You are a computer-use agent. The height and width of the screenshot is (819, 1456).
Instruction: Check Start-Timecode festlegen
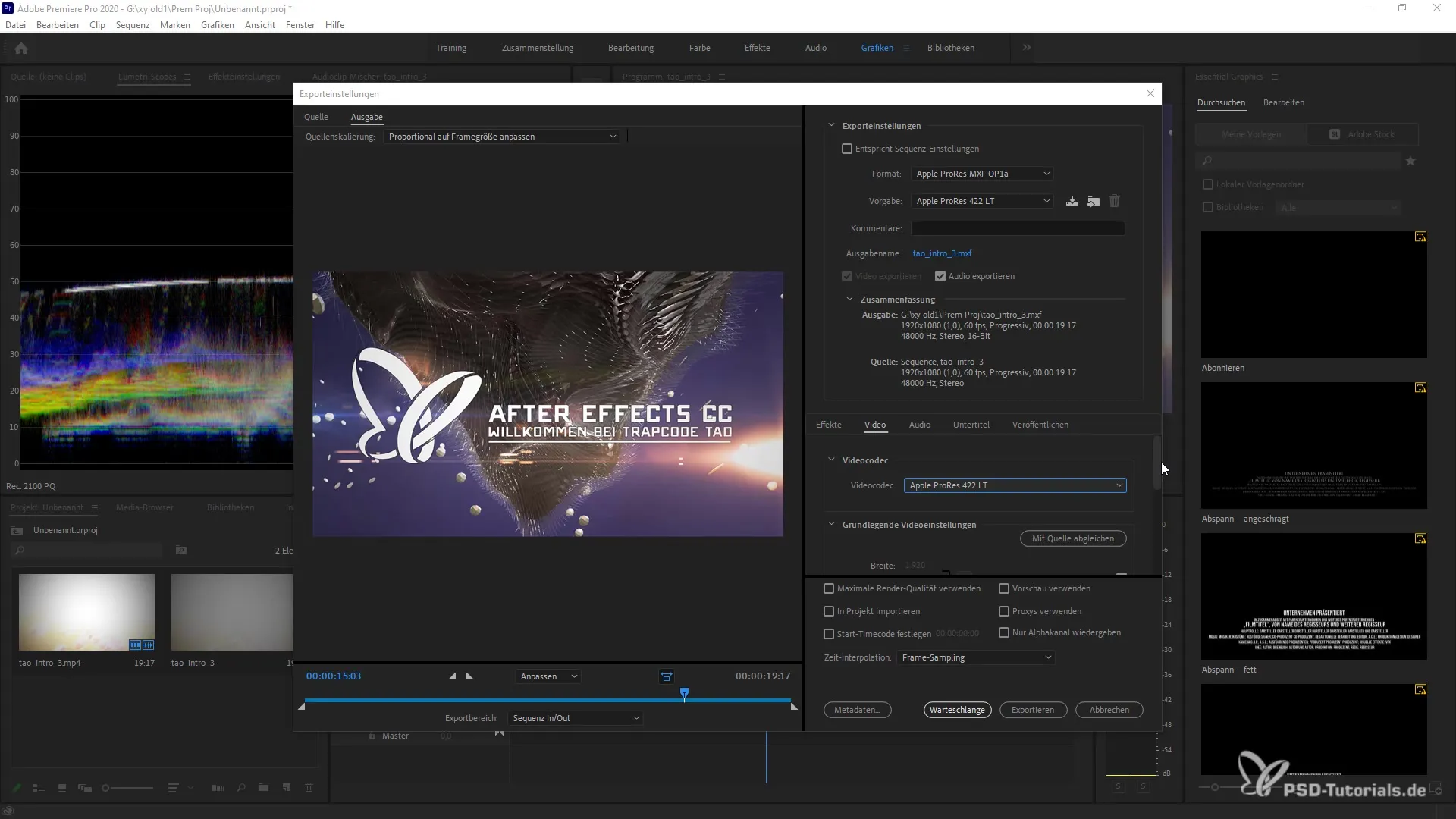coord(829,634)
